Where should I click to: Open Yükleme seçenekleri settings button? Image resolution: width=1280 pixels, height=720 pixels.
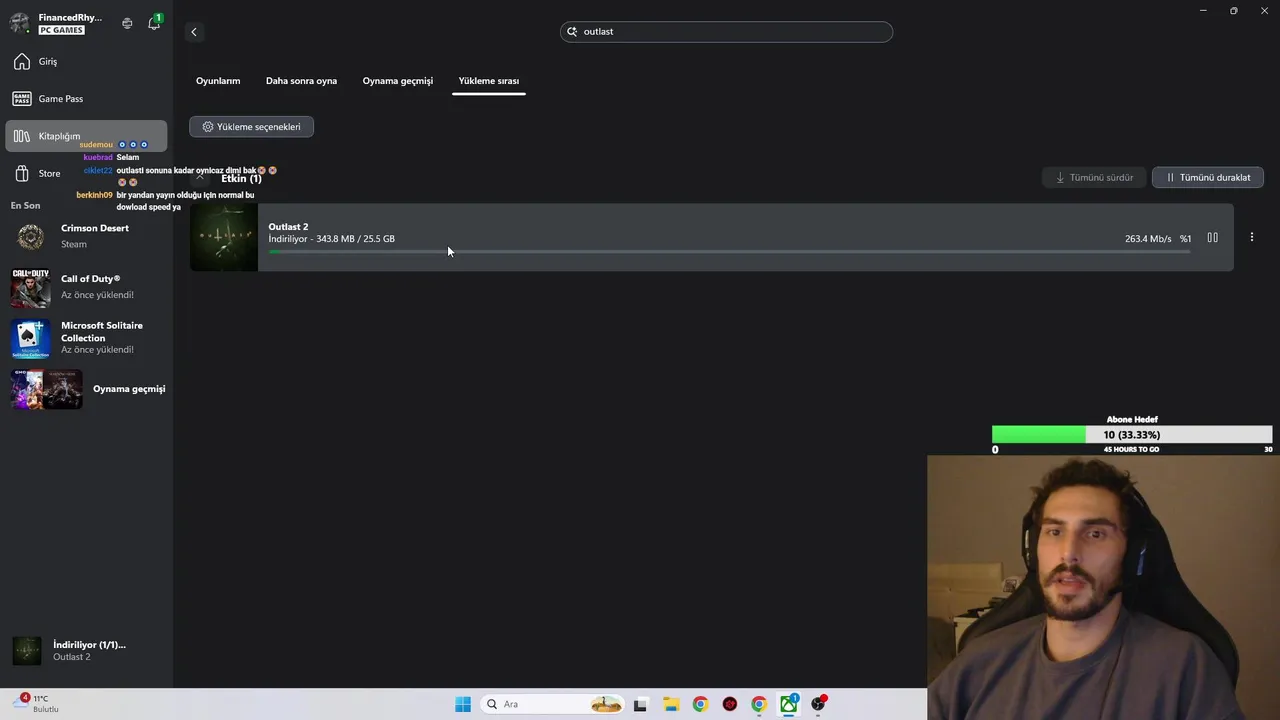pos(251,127)
